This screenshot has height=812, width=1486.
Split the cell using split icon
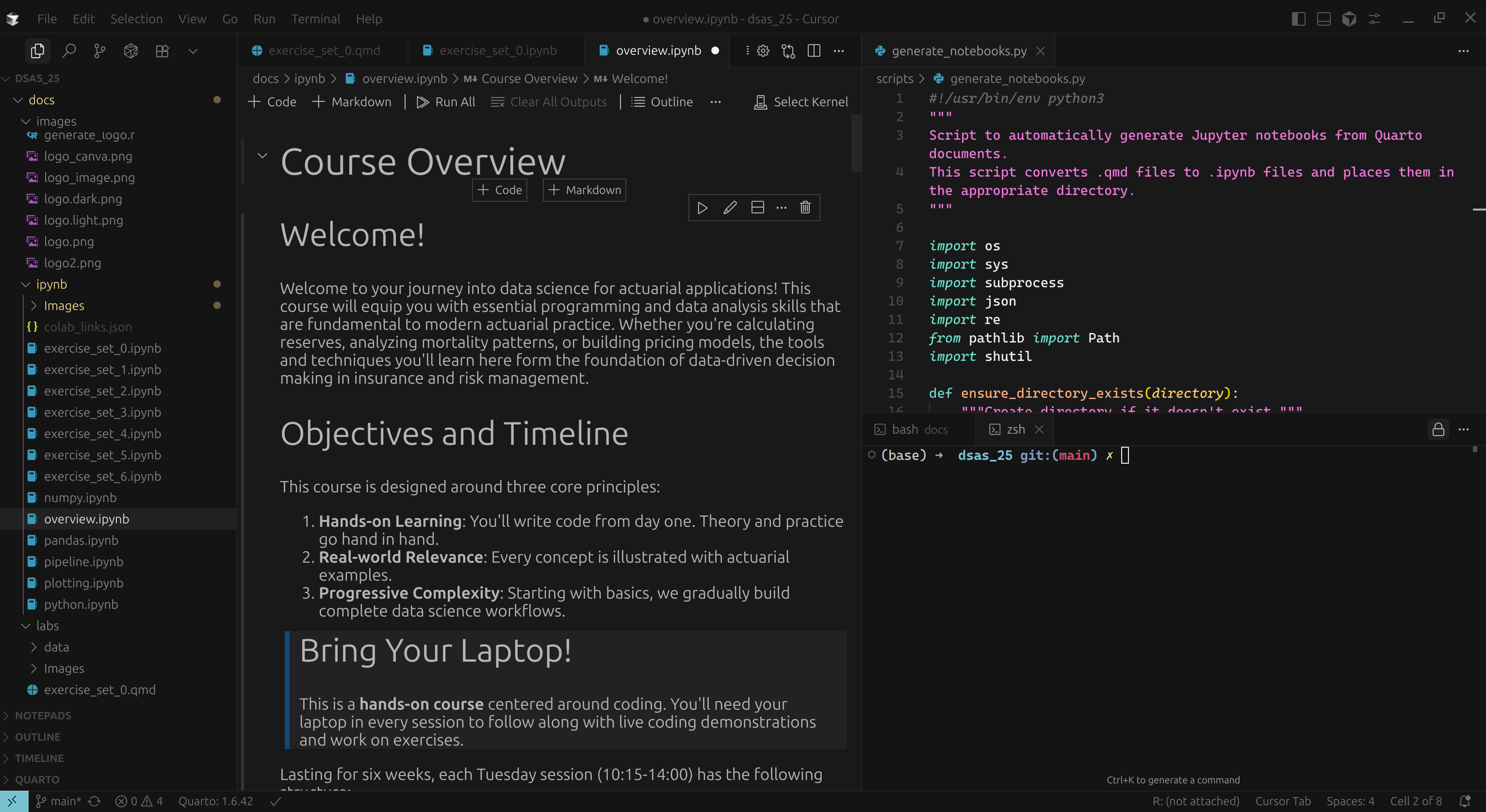point(757,208)
